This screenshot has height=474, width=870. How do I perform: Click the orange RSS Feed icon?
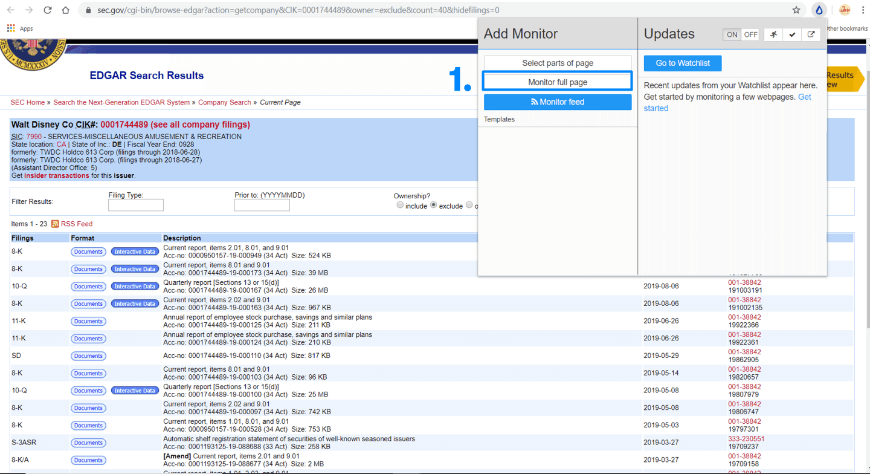55,224
